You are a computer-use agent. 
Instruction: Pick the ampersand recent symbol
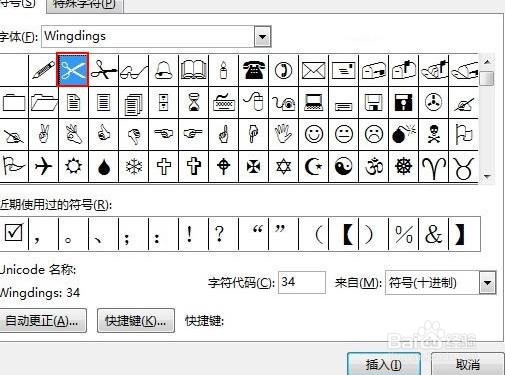433,233
